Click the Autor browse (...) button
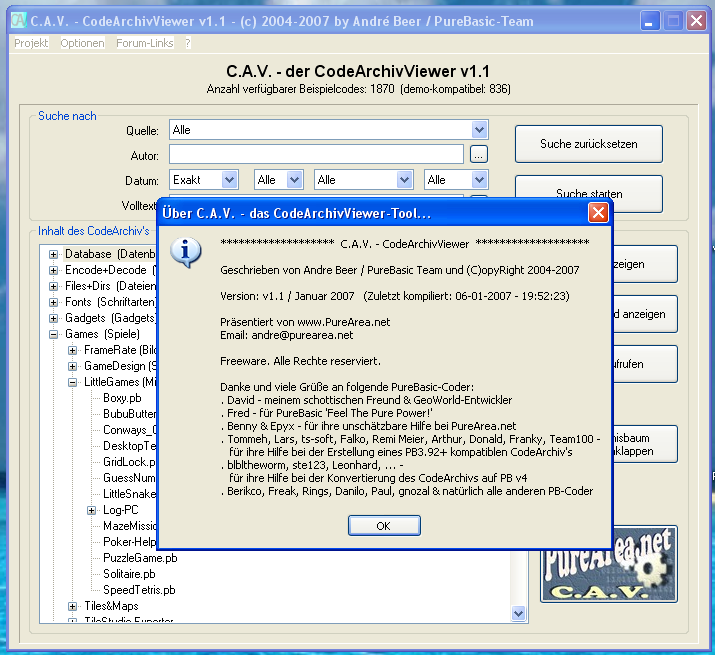 (x=479, y=154)
